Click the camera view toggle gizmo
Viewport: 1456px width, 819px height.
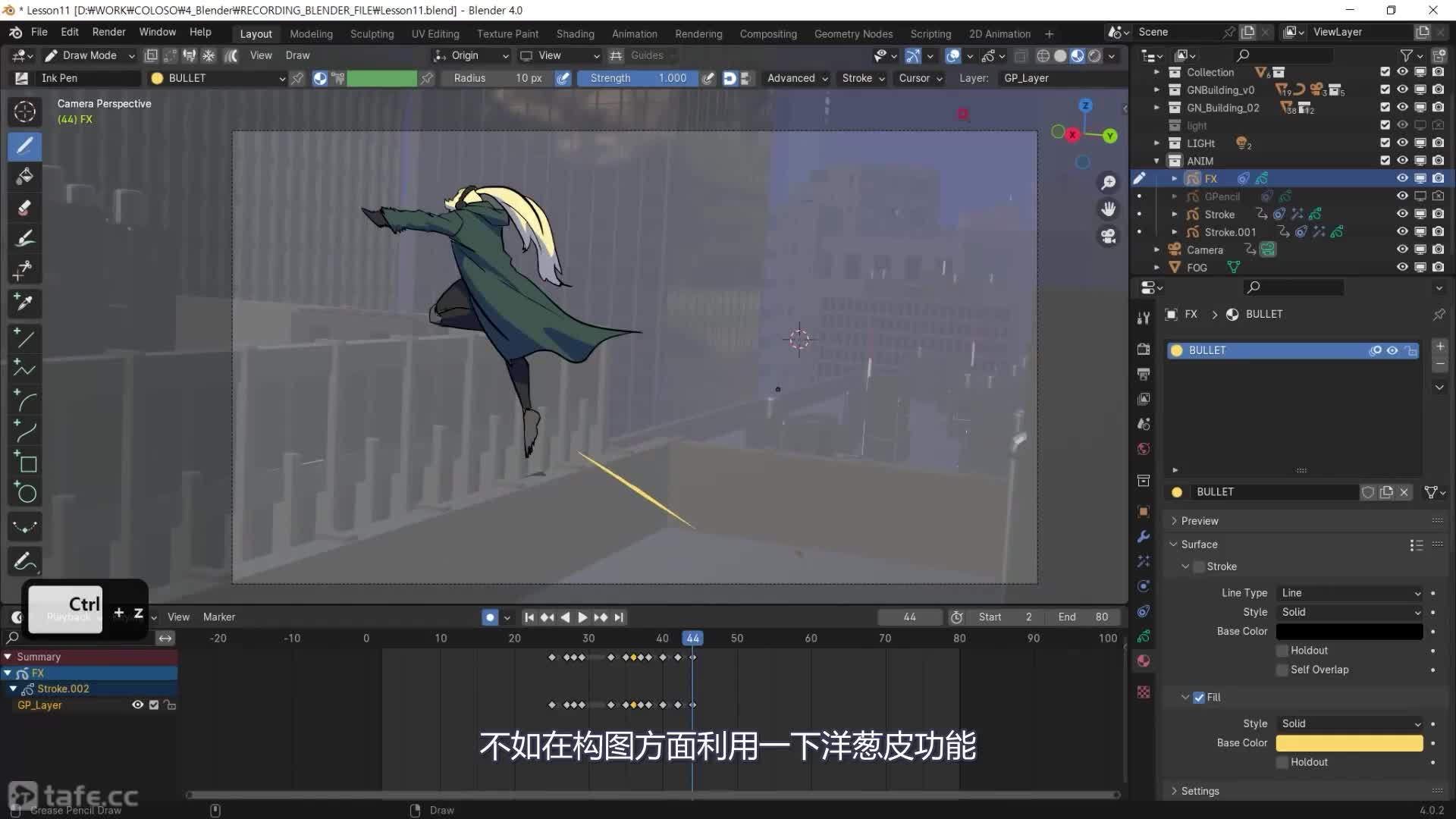(x=1109, y=236)
